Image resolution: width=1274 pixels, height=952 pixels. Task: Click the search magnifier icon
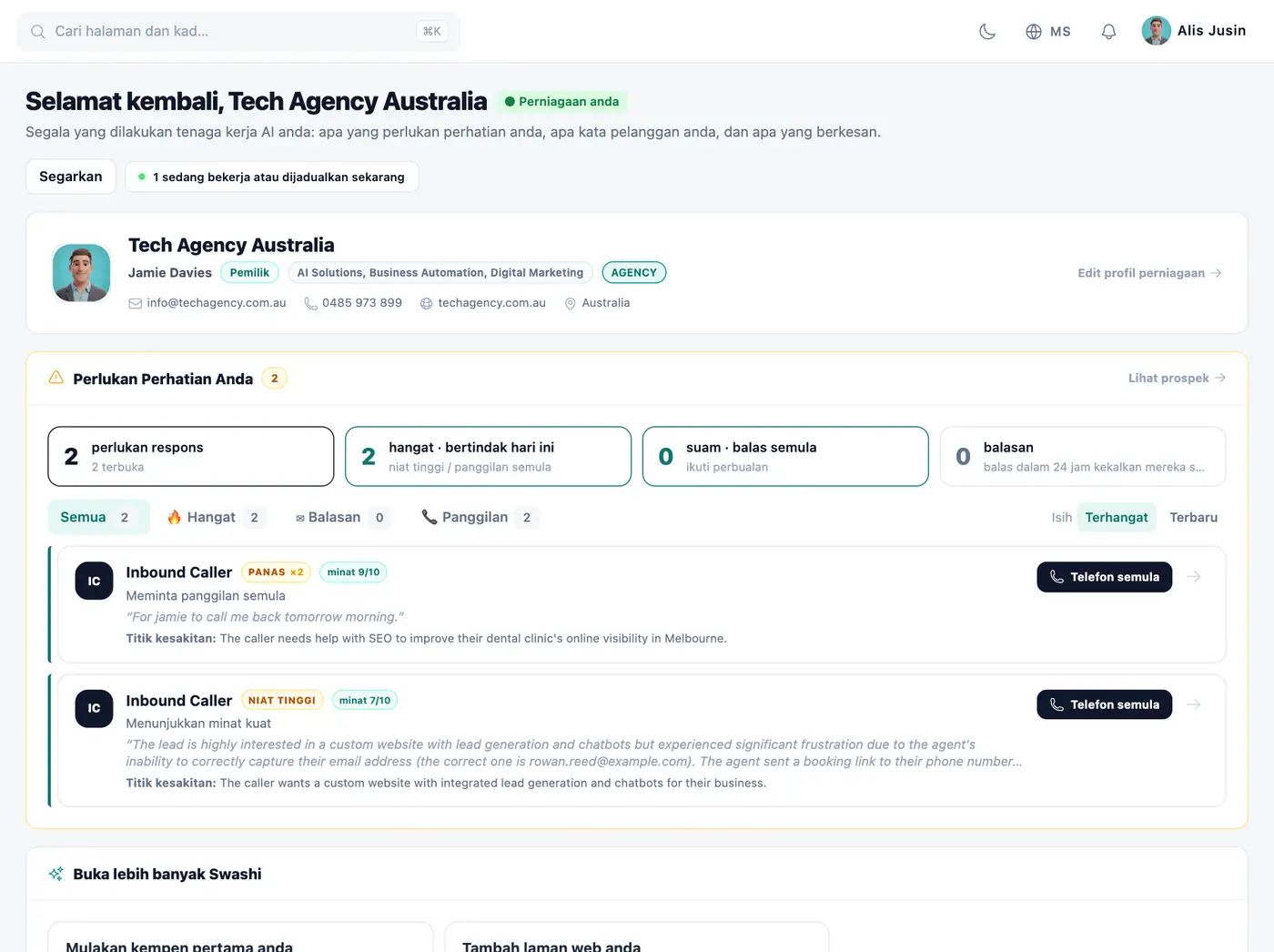tap(38, 32)
